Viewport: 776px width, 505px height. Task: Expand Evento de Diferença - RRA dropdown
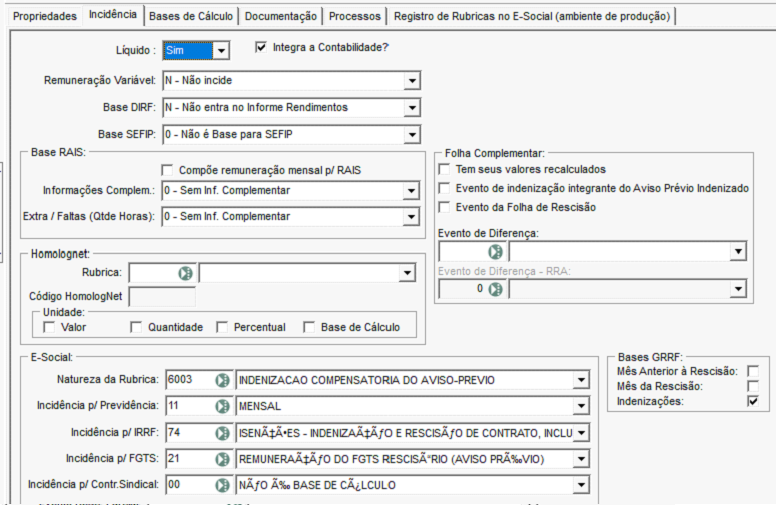[x=738, y=289]
